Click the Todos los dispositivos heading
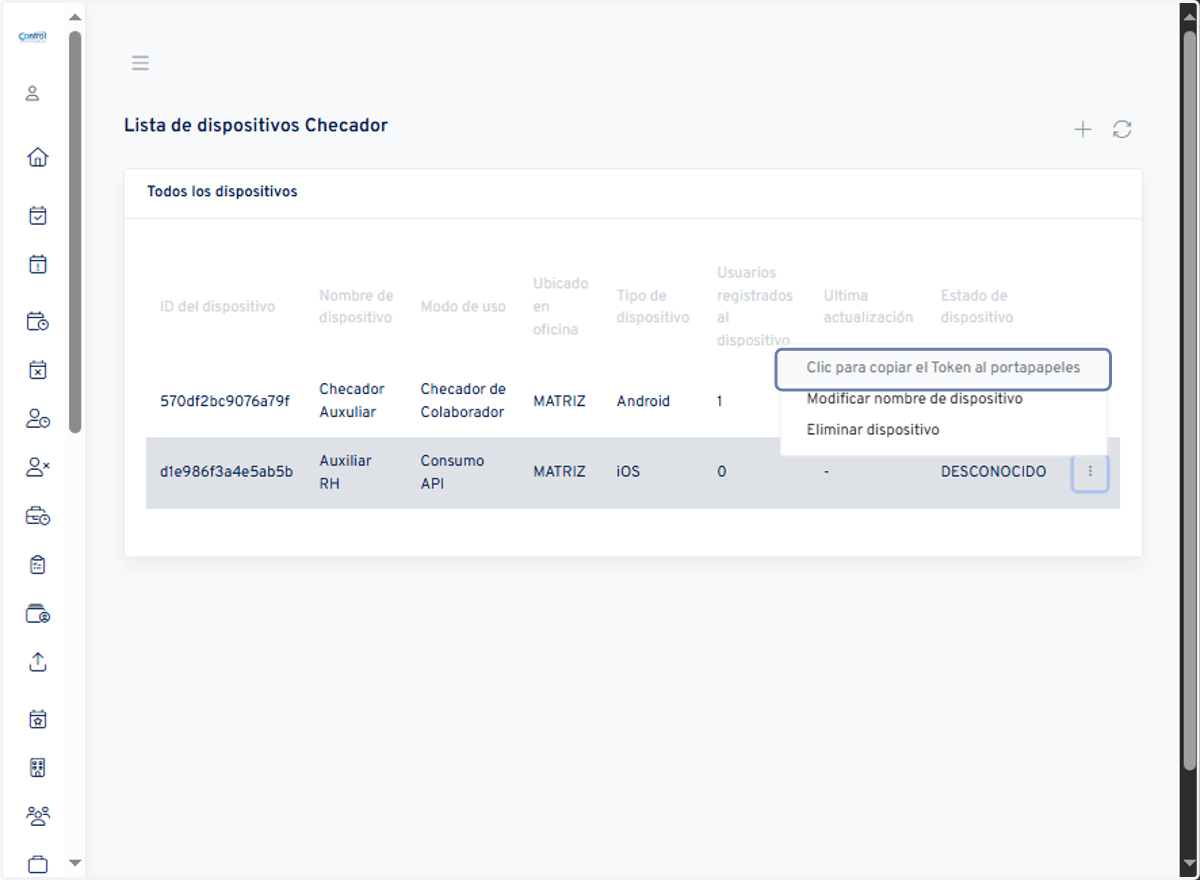 [222, 191]
